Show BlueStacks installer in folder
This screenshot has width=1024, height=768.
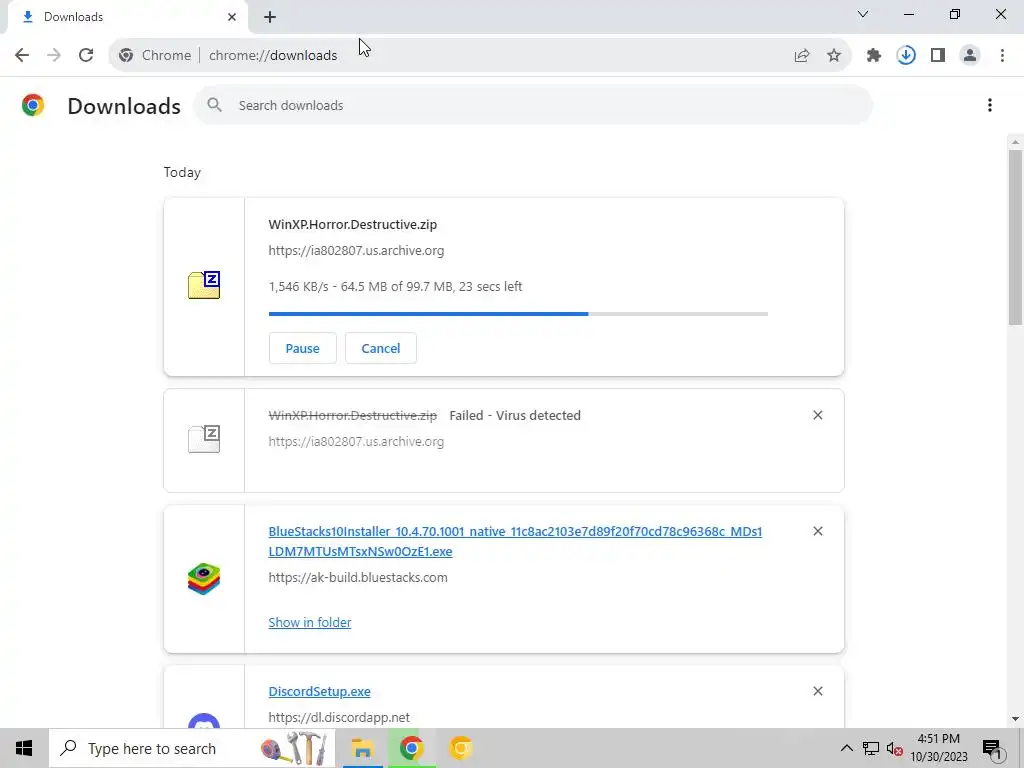click(310, 622)
